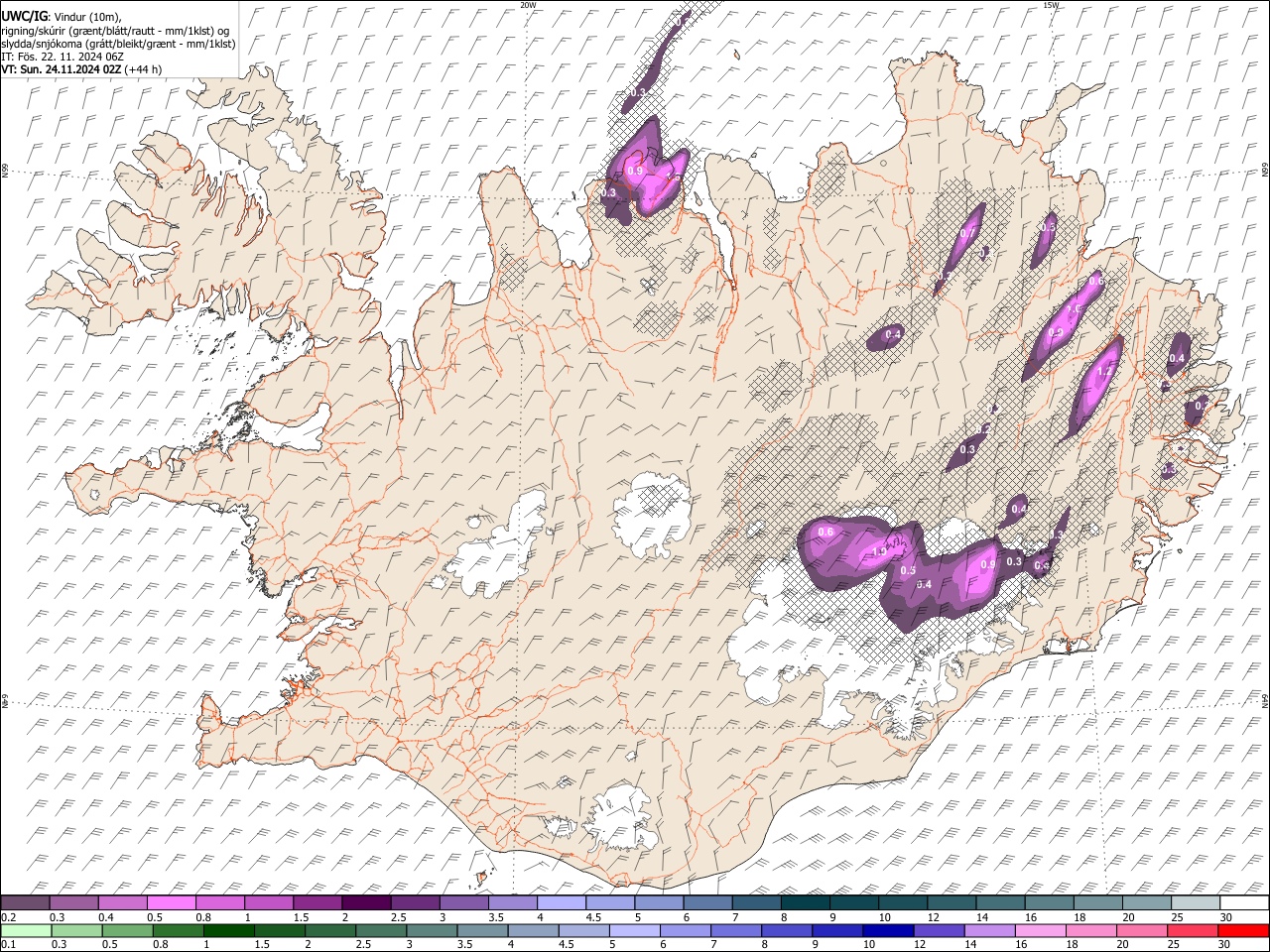
Task: Select upper-row white swatch for 30
Action: pyautogui.click(x=1245, y=903)
